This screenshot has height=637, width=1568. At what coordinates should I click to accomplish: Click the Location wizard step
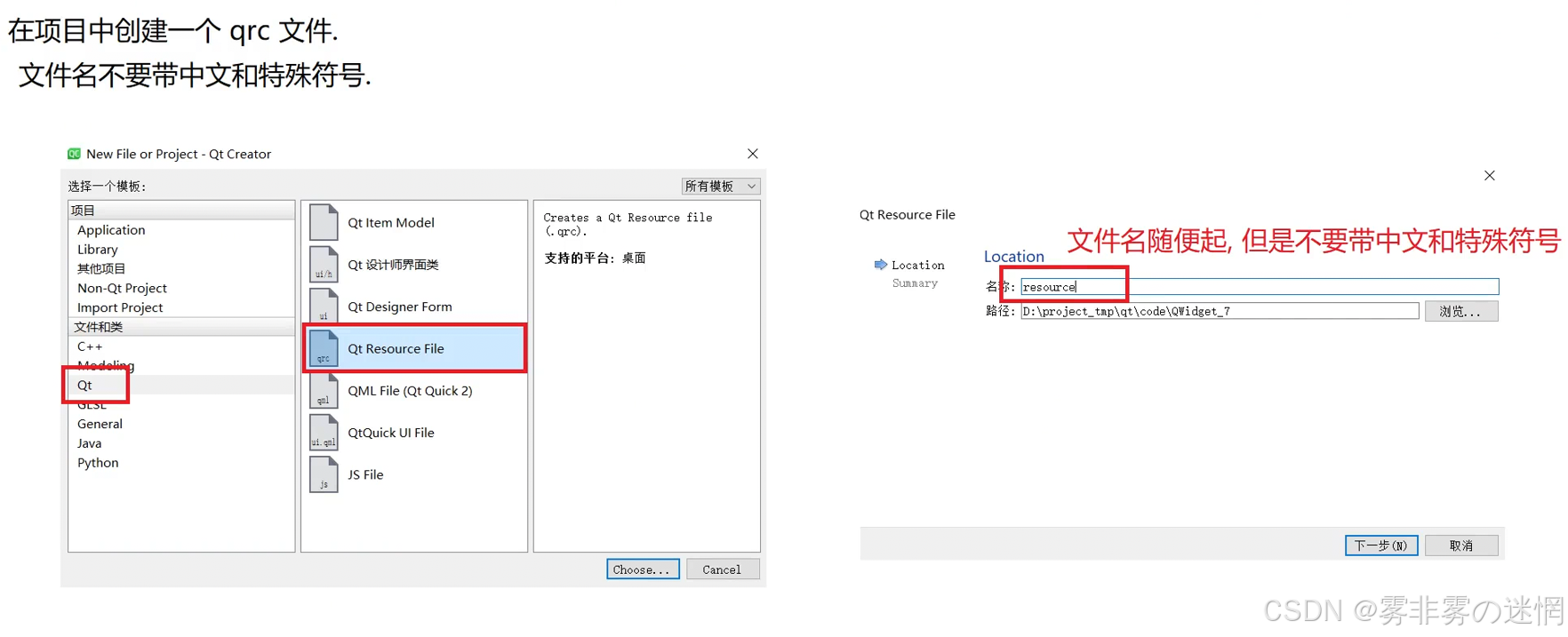917,265
